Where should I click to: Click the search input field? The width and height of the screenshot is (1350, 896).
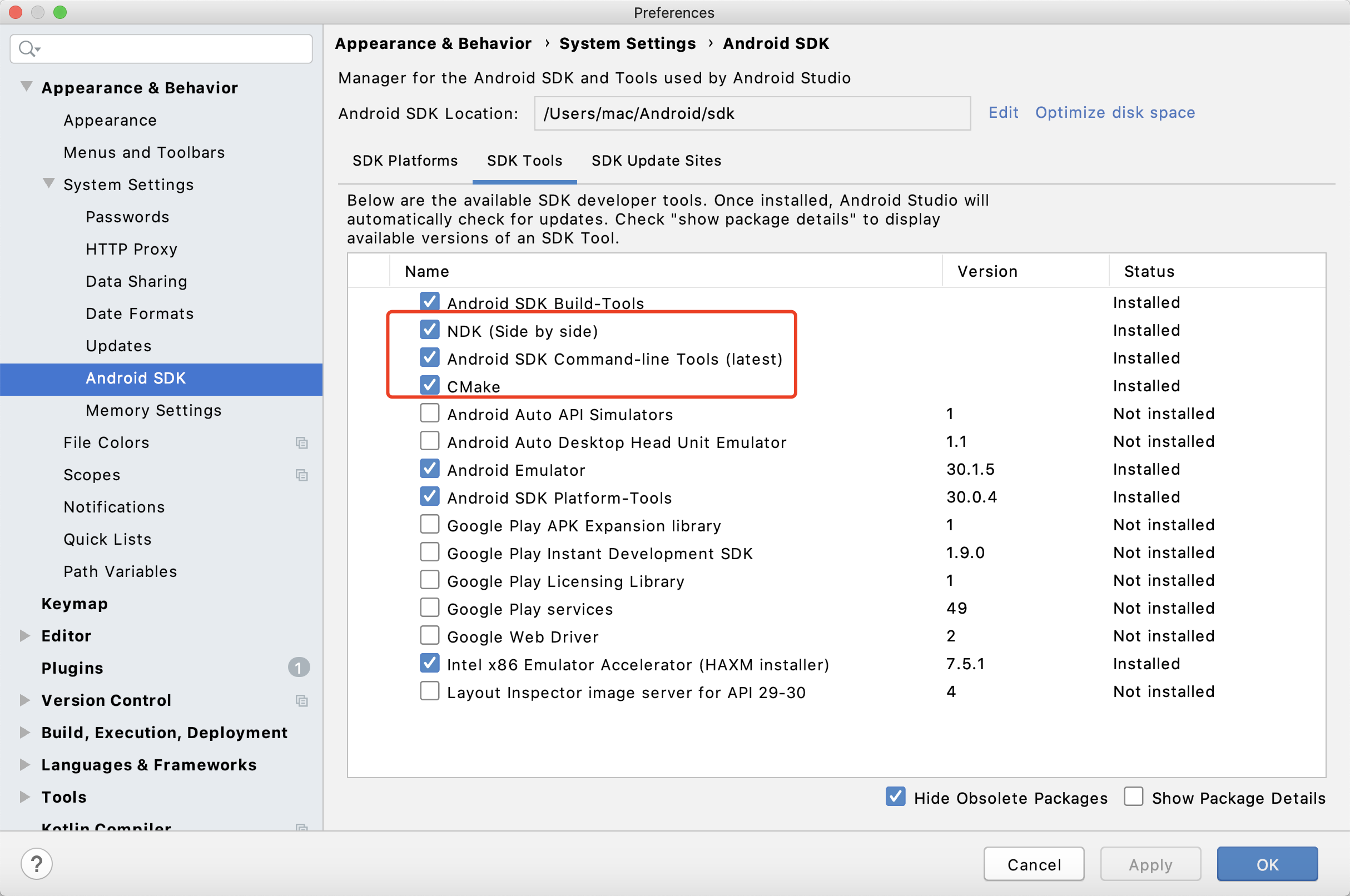pyautogui.click(x=161, y=48)
